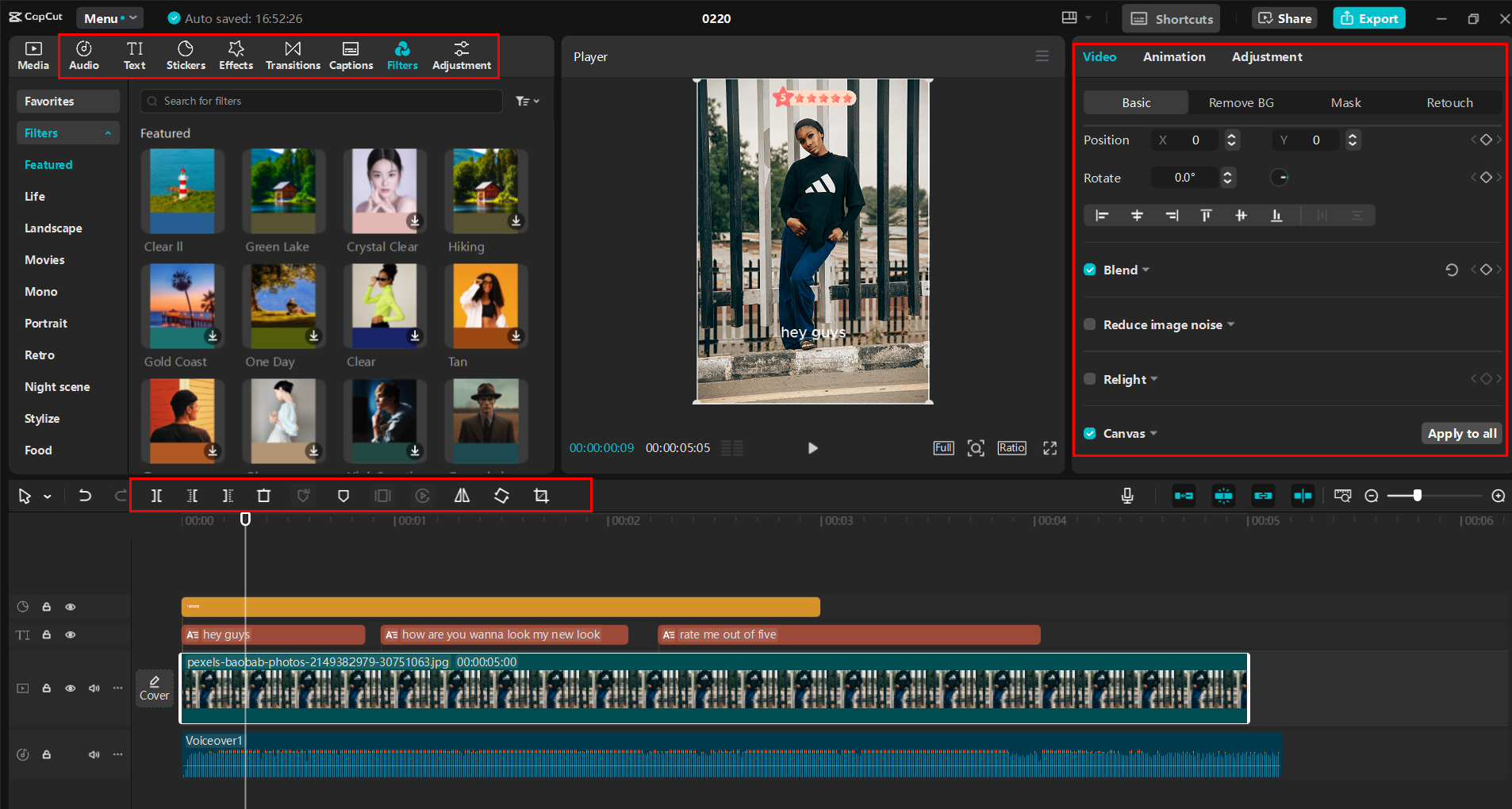Viewport: 1512px width, 809px height.
Task: Enable auto-split on delete in timeline
Action: (x=1224, y=496)
